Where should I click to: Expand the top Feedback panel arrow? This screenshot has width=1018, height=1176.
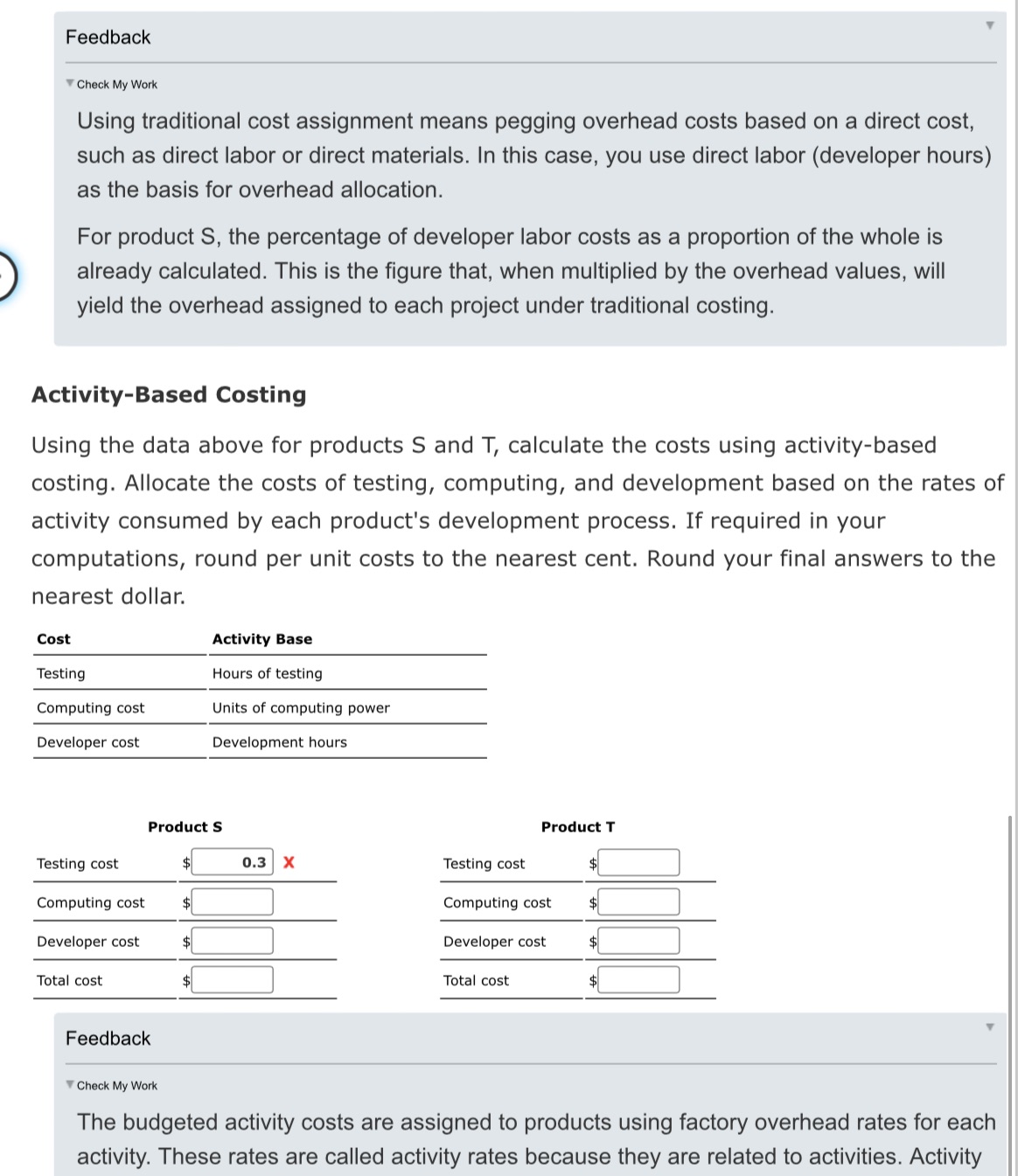pyautogui.click(x=988, y=26)
